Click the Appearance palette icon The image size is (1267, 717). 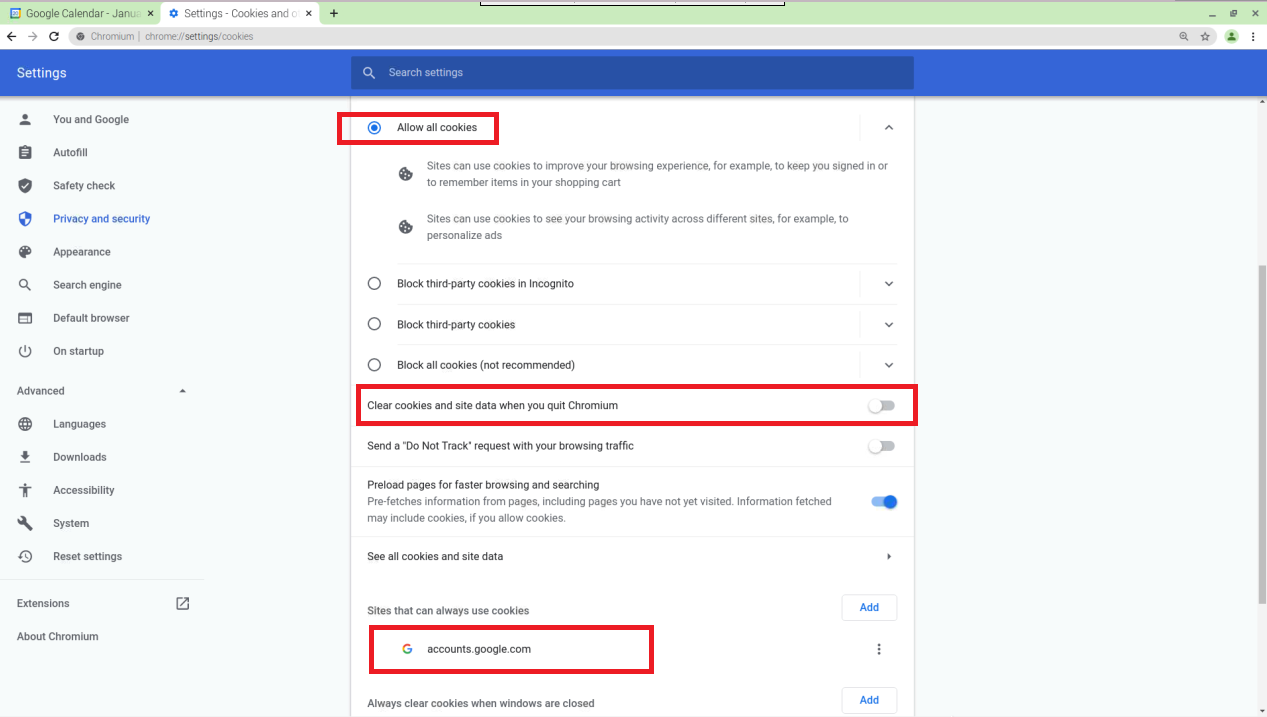pos(26,252)
